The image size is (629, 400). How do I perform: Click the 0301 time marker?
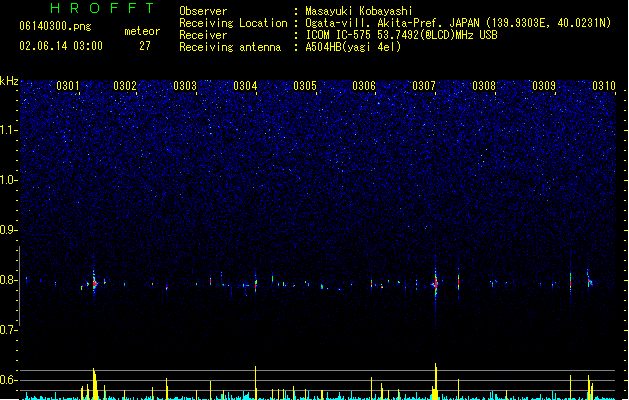[x=68, y=86]
